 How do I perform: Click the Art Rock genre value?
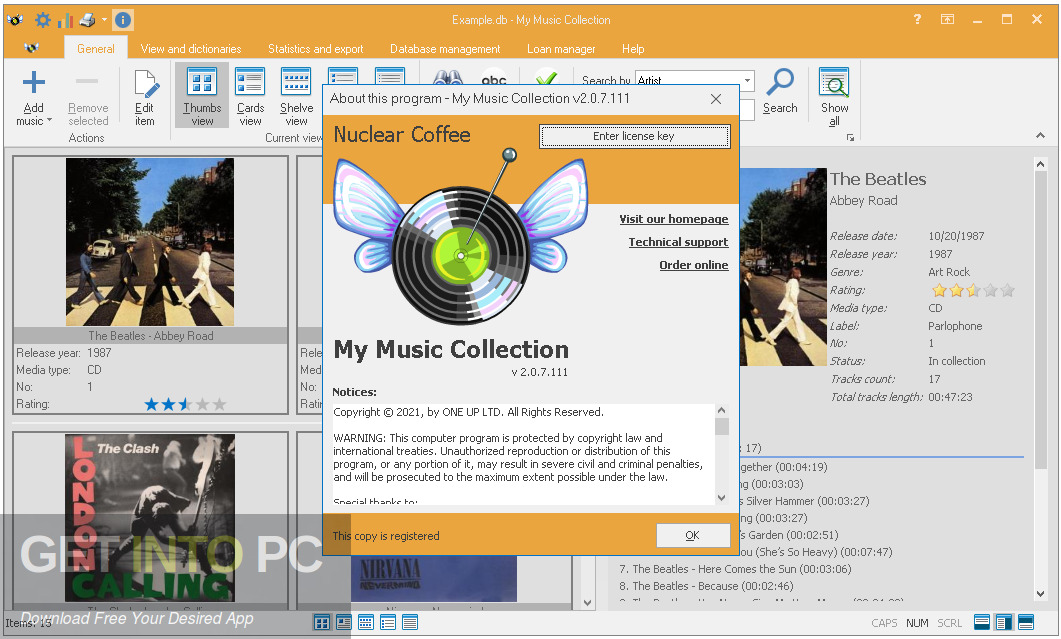pyautogui.click(x=949, y=272)
